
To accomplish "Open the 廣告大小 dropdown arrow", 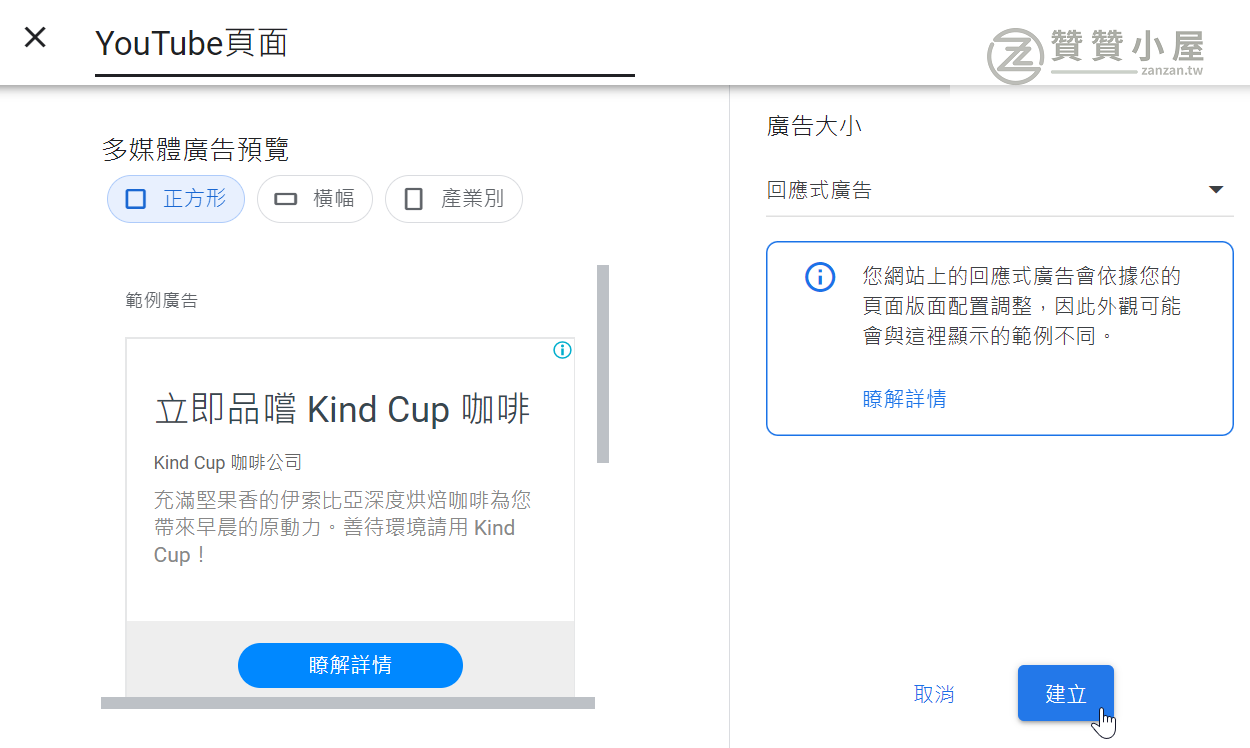I will pyautogui.click(x=1216, y=190).
